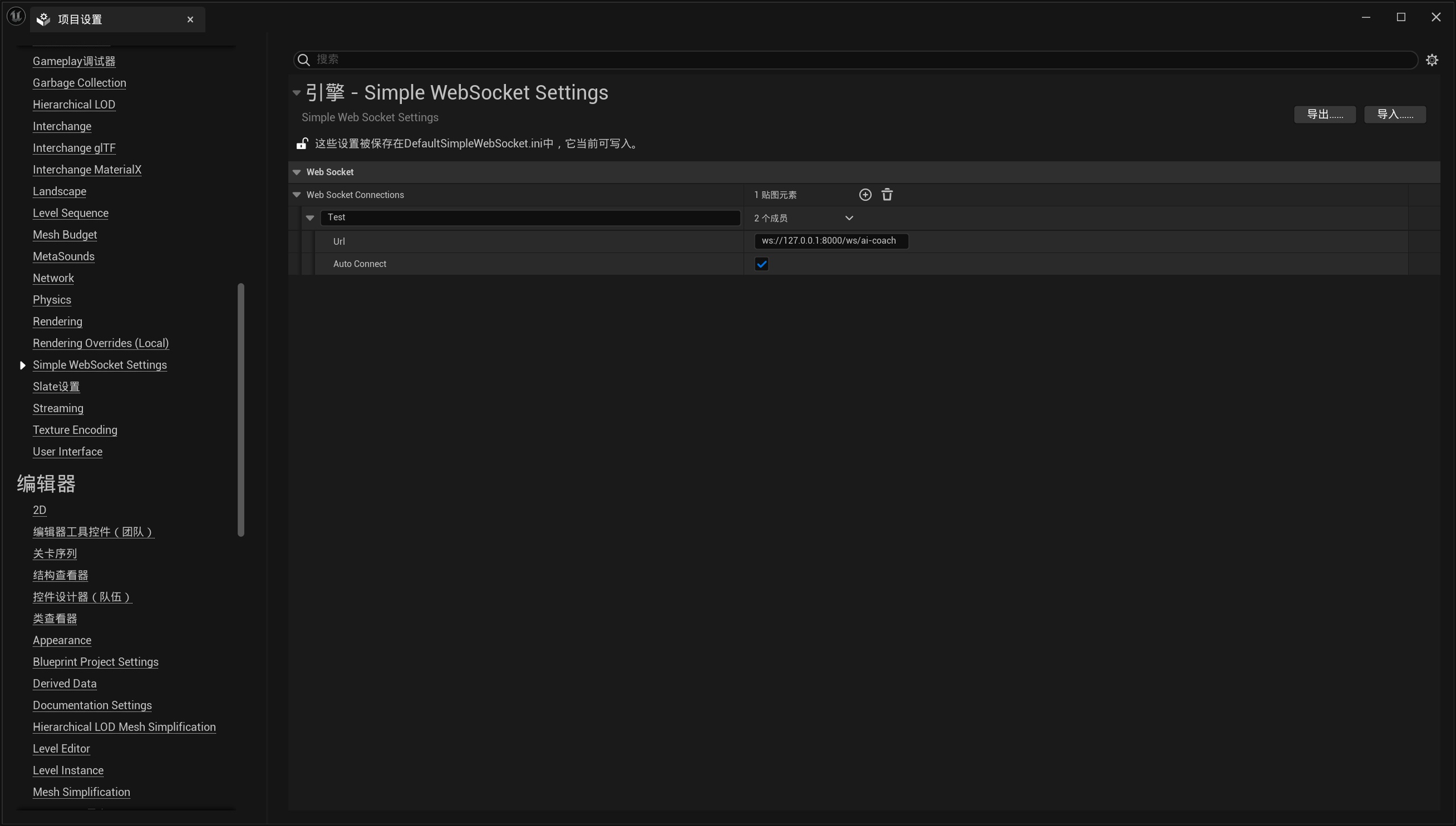Click the Unreal Engine logo icon

coord(16,16)
